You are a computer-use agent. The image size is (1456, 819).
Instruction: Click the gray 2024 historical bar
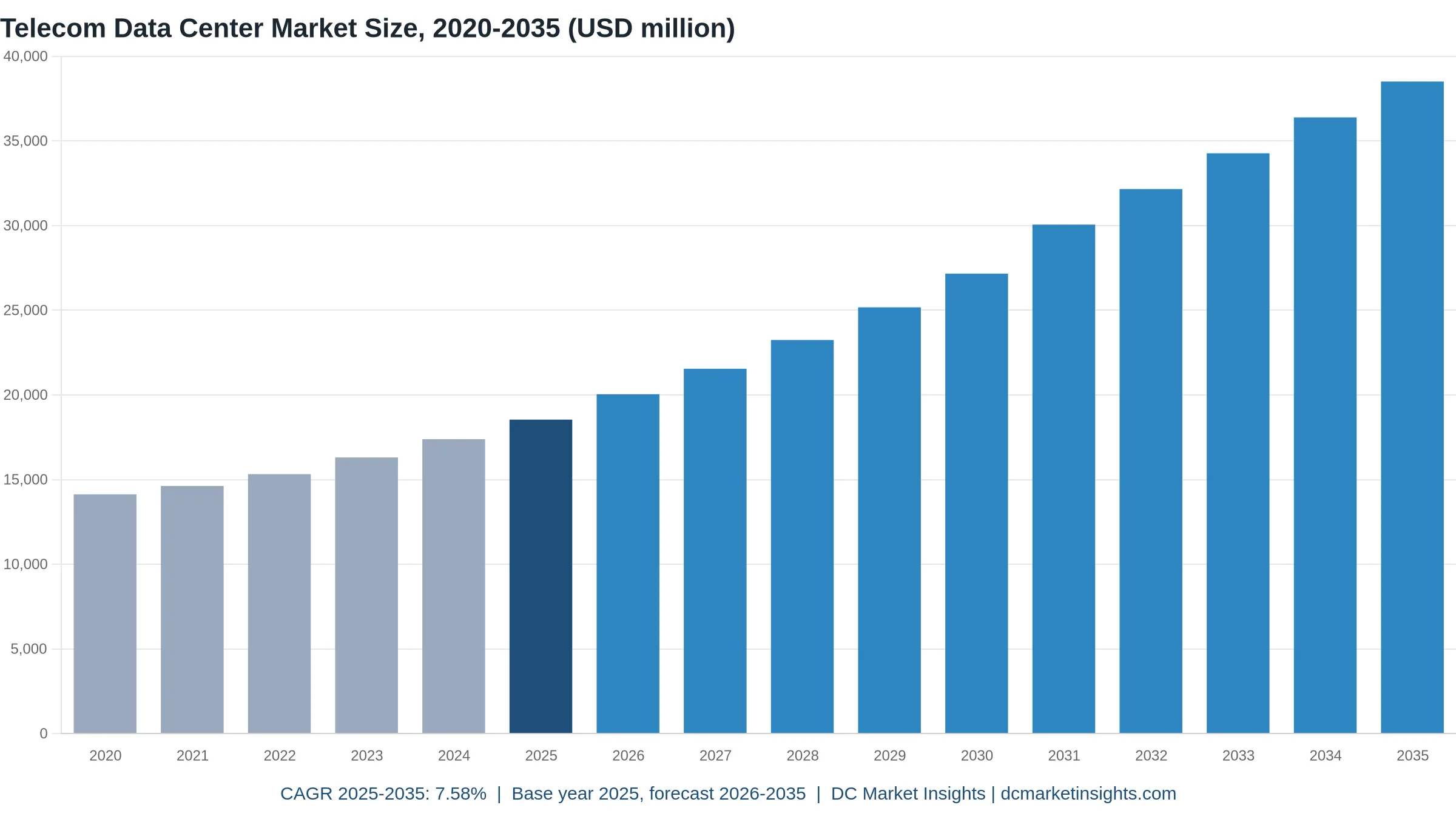pyautogui.click(x=454, y=586)
